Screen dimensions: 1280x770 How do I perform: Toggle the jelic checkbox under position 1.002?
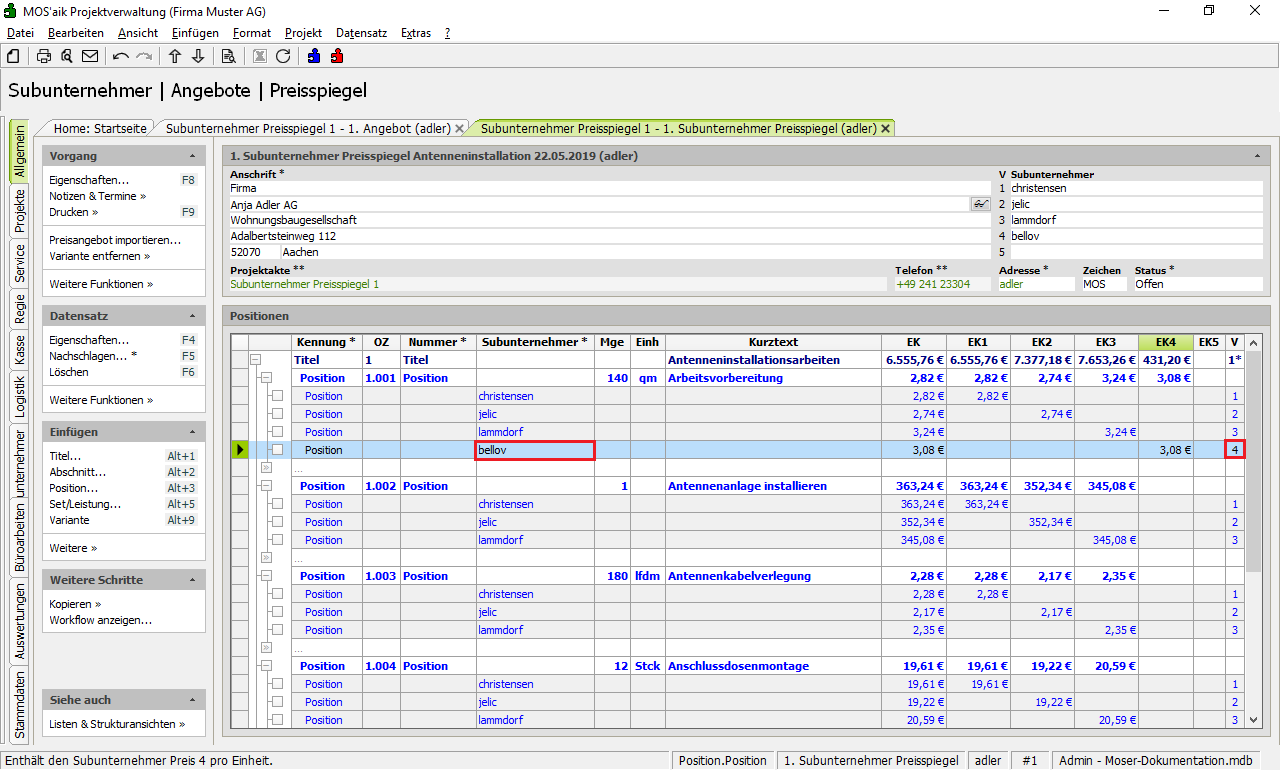[278, 522]
